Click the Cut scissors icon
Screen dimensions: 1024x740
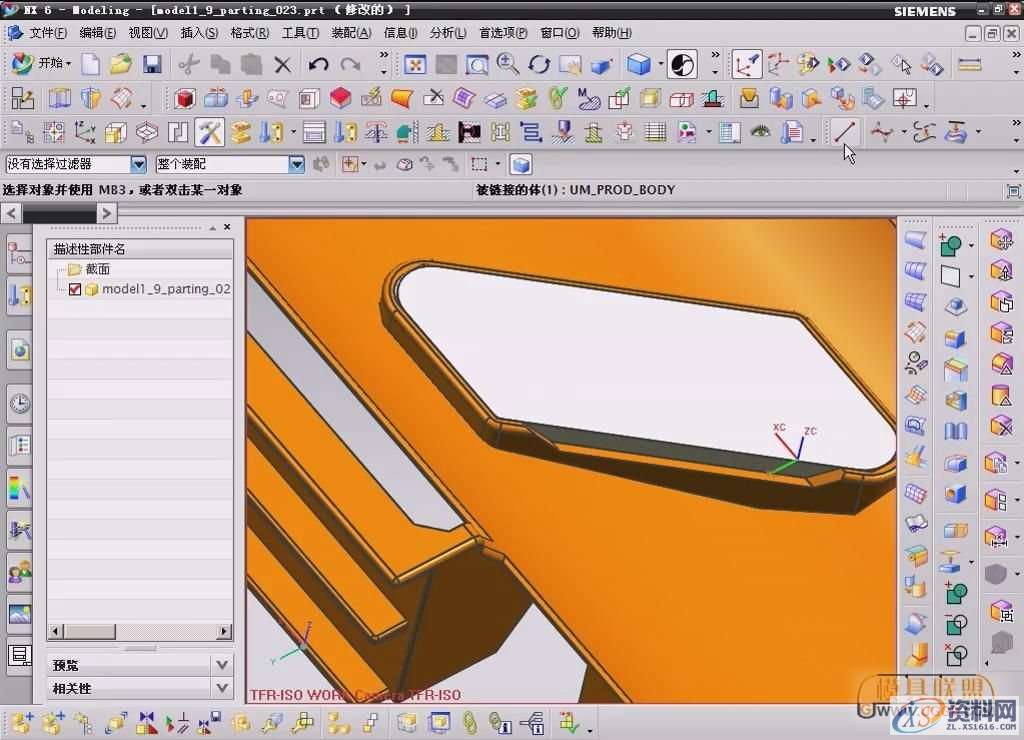(x=188, y=65)
